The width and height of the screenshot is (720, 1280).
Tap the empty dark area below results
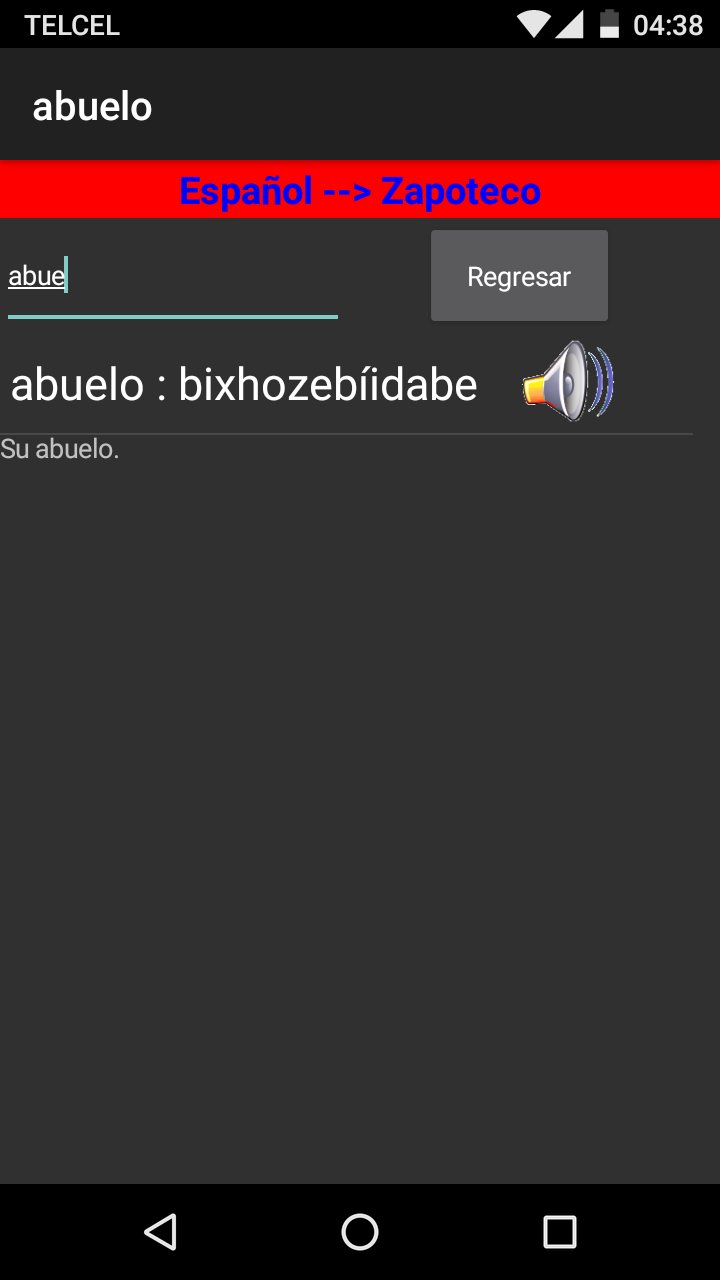pyautogui.click(x=360, y=820)
